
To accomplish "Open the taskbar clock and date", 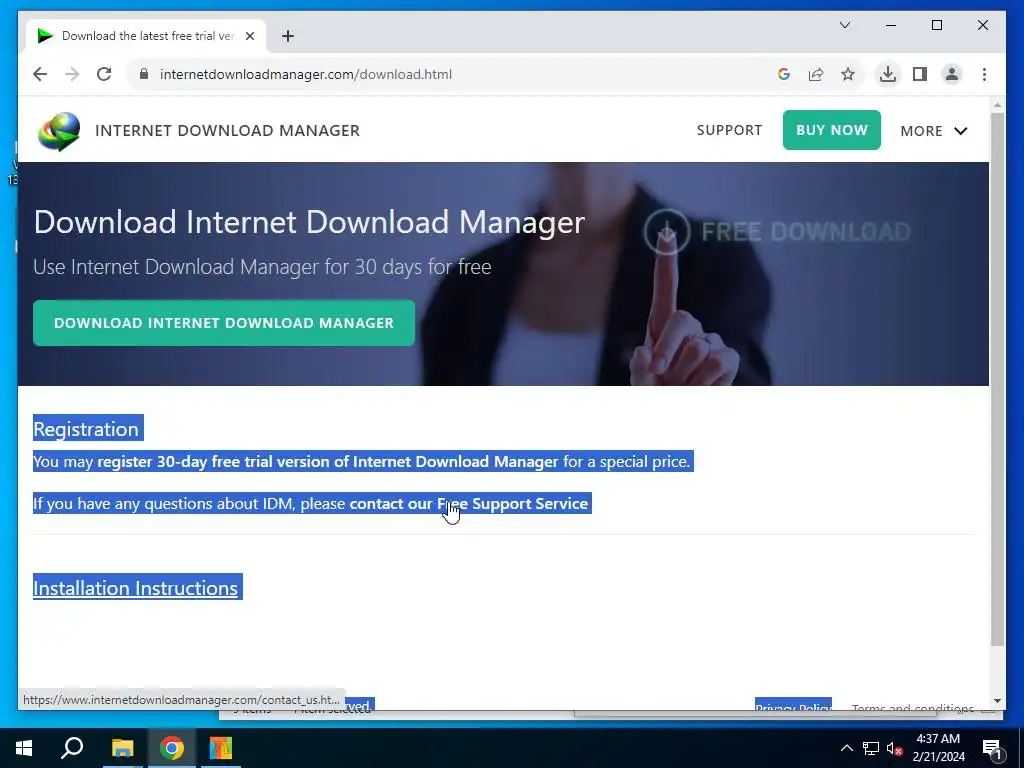I will (938, 748).
